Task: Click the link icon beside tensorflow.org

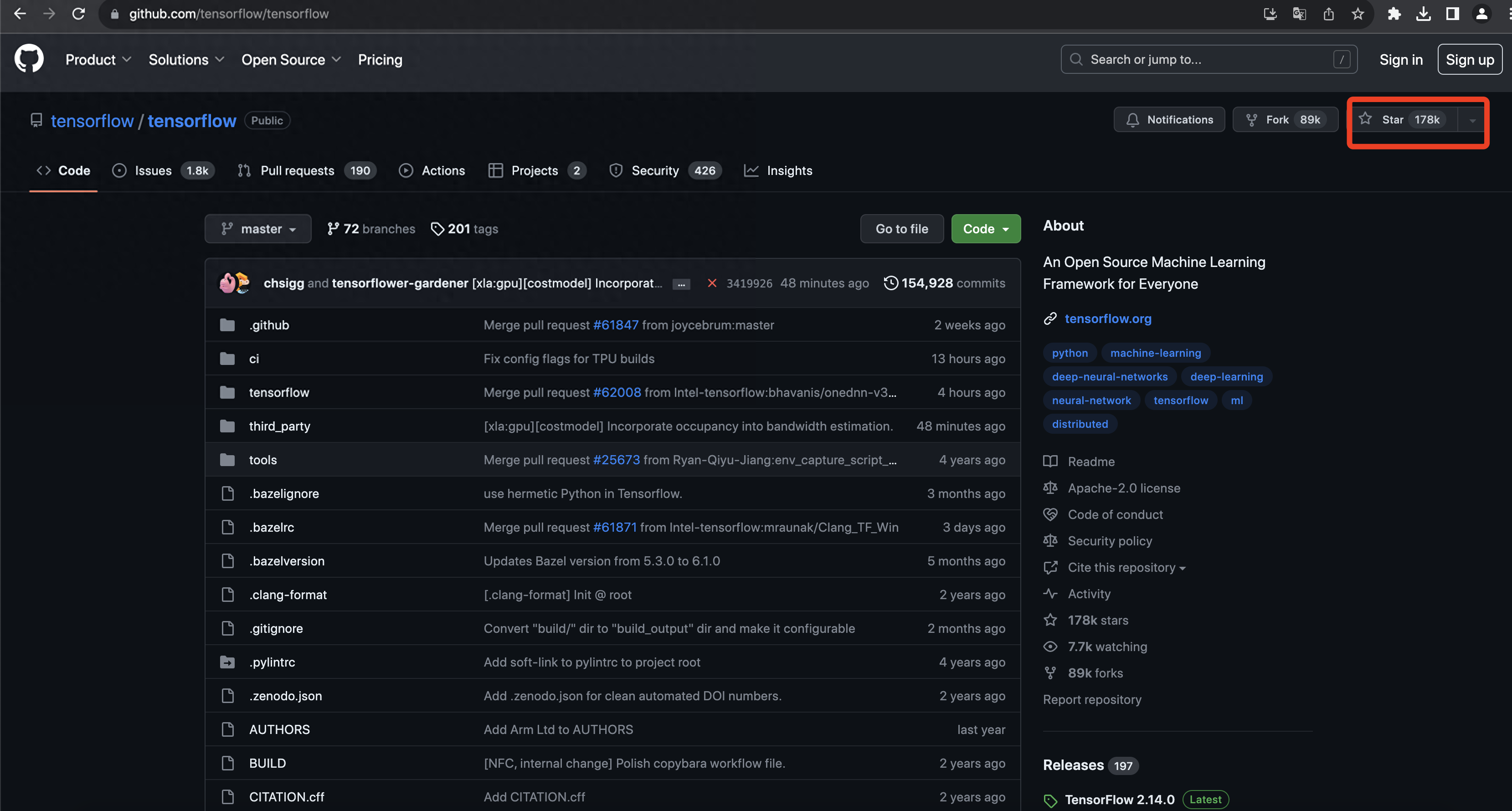Action: coord(1050,318)
